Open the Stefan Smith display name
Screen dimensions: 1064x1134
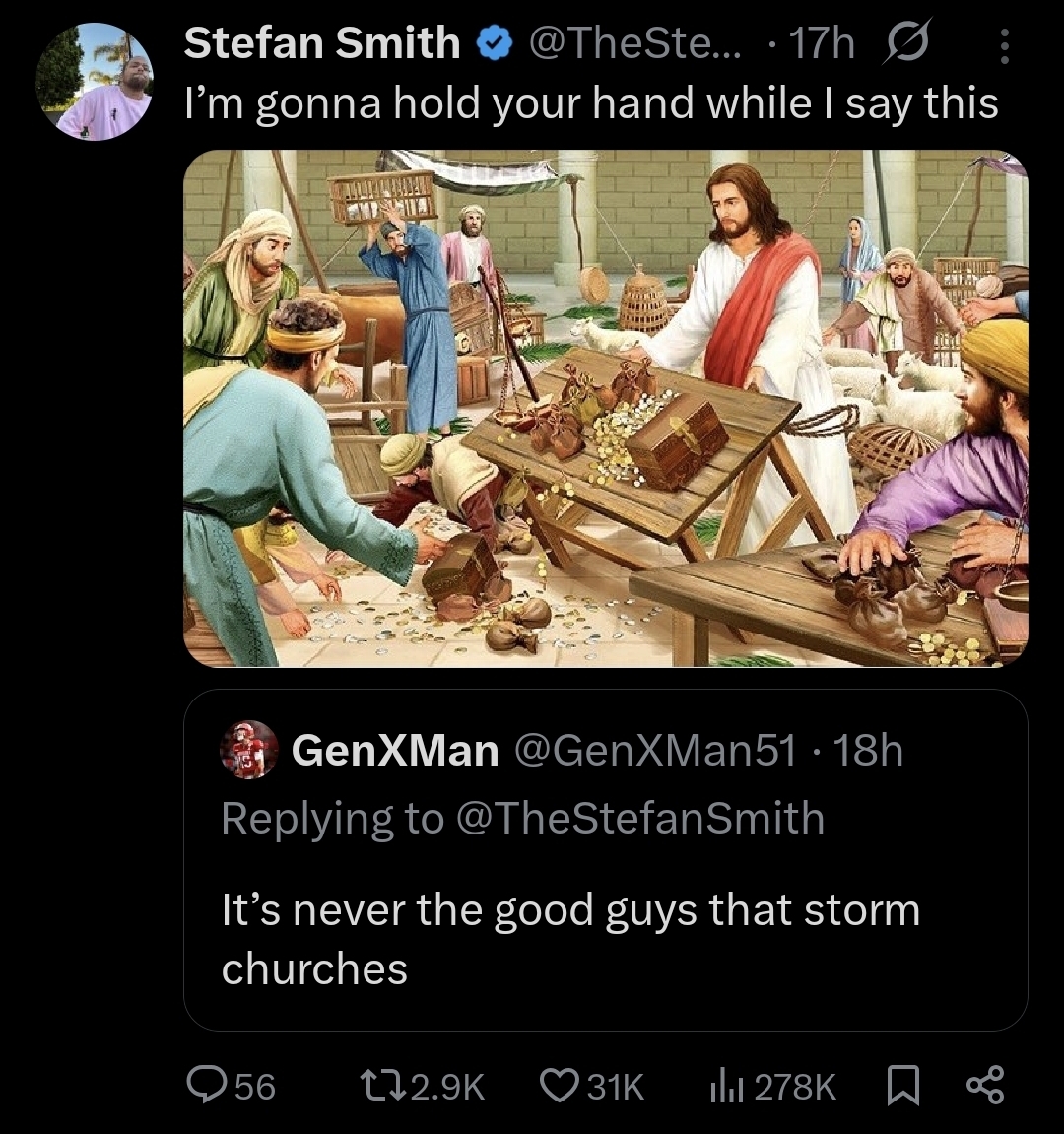(x=322, y=43)
